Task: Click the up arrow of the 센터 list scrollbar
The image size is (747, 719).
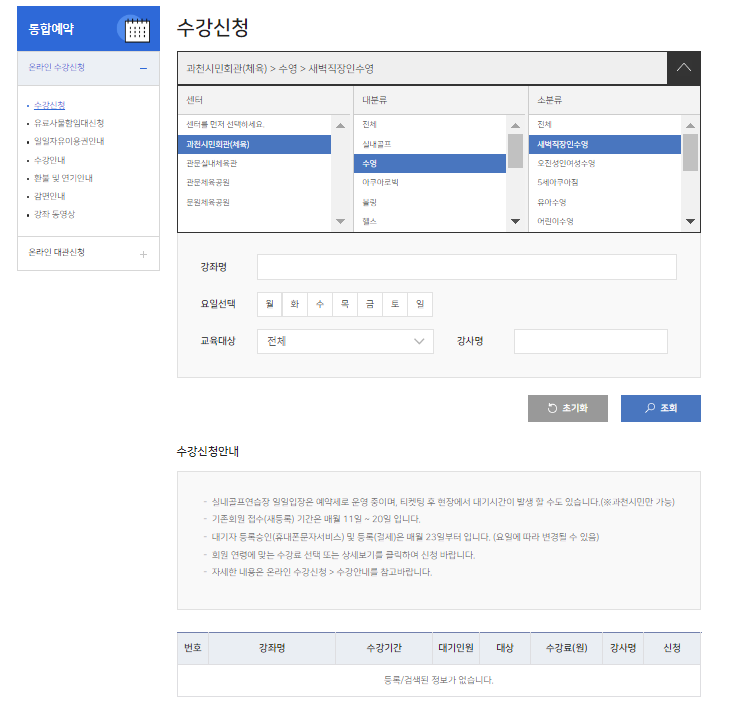Action: 340,126
